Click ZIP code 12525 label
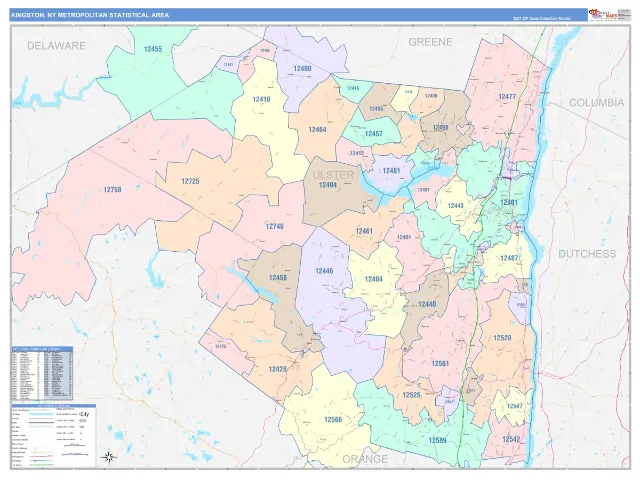The image size is (640, 480). click(411, 395)
